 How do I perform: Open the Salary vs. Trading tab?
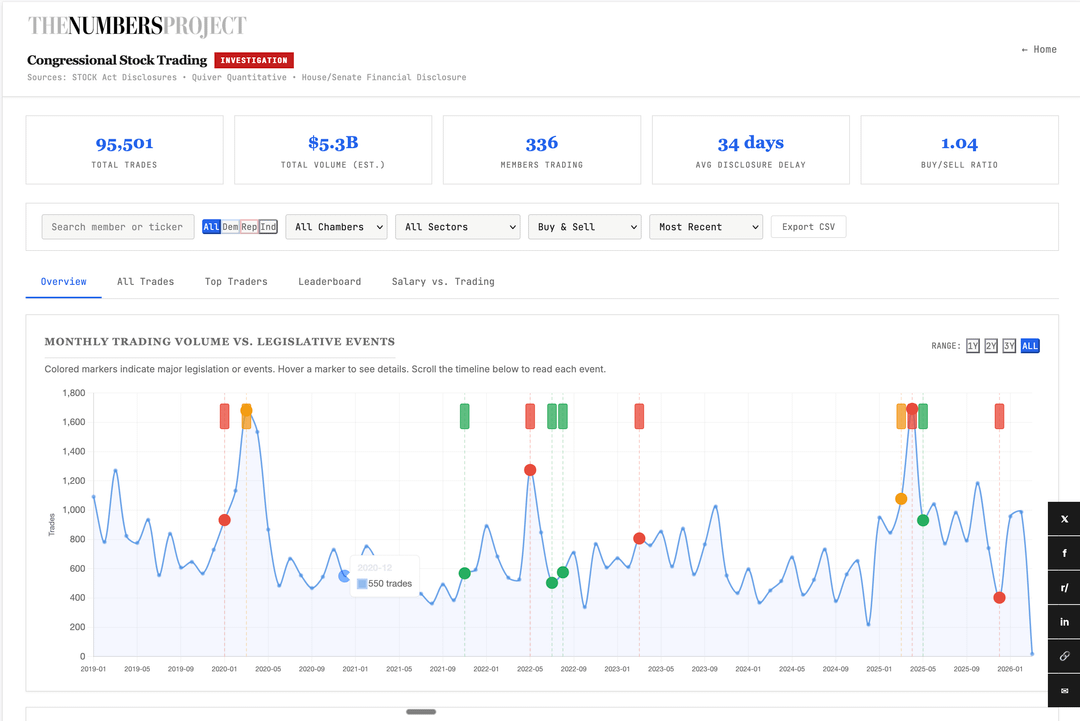point(442,282)
